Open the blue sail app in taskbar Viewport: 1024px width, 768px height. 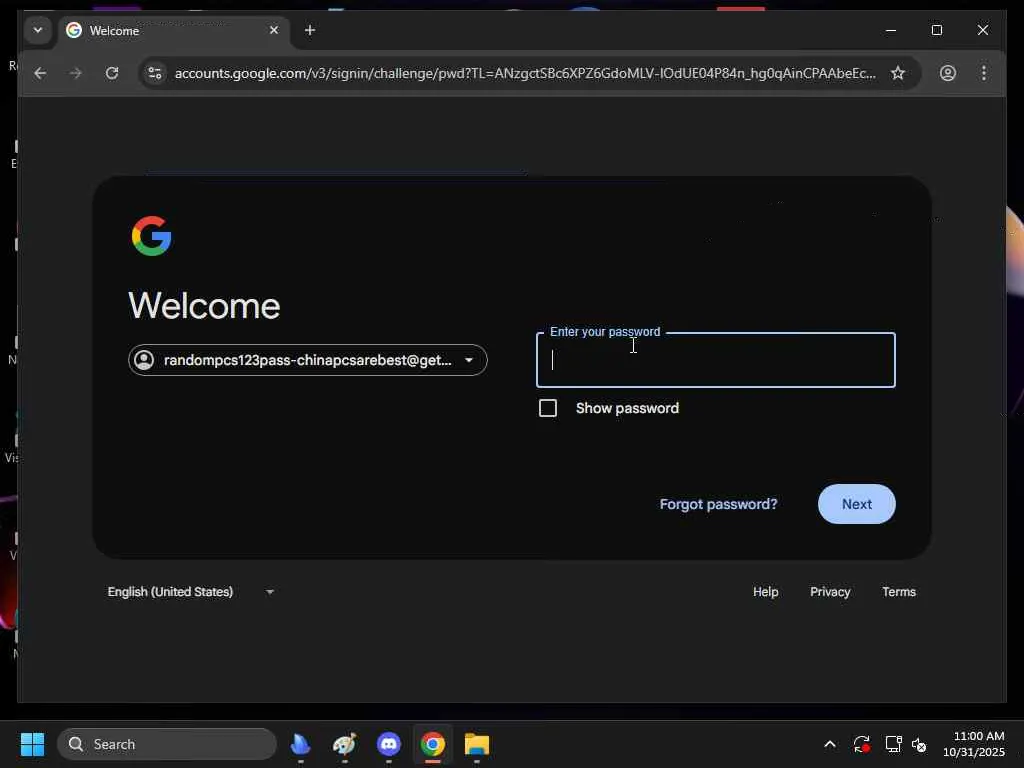300,744
